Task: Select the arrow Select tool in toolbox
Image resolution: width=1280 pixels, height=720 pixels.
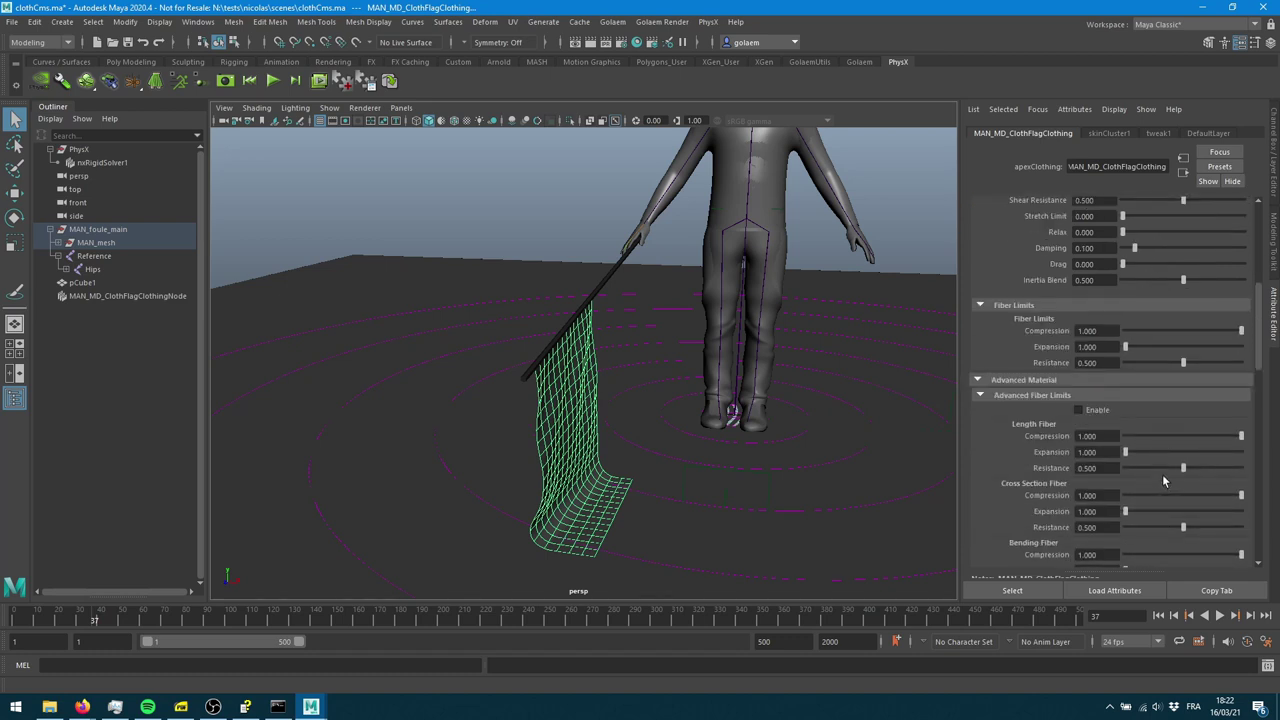Action: (x=15, y=120)
